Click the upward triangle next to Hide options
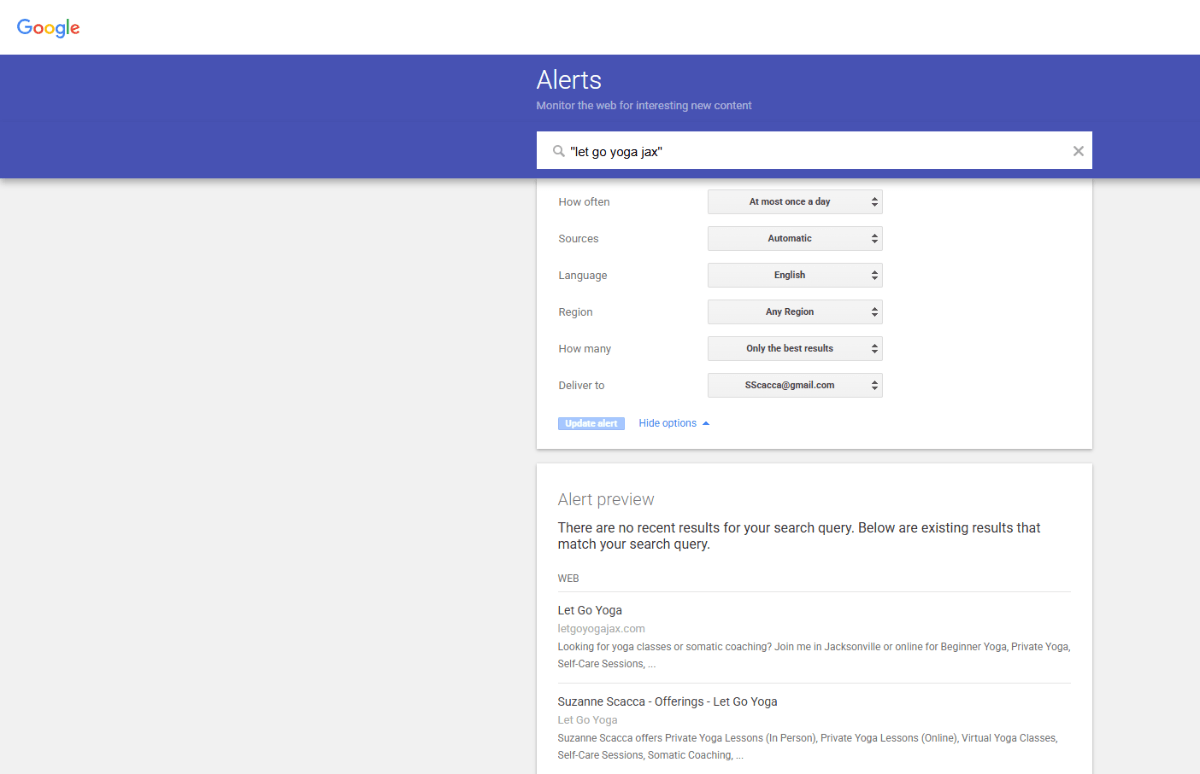The width and height of the screenshot is (1200, 774). [704, 422]
